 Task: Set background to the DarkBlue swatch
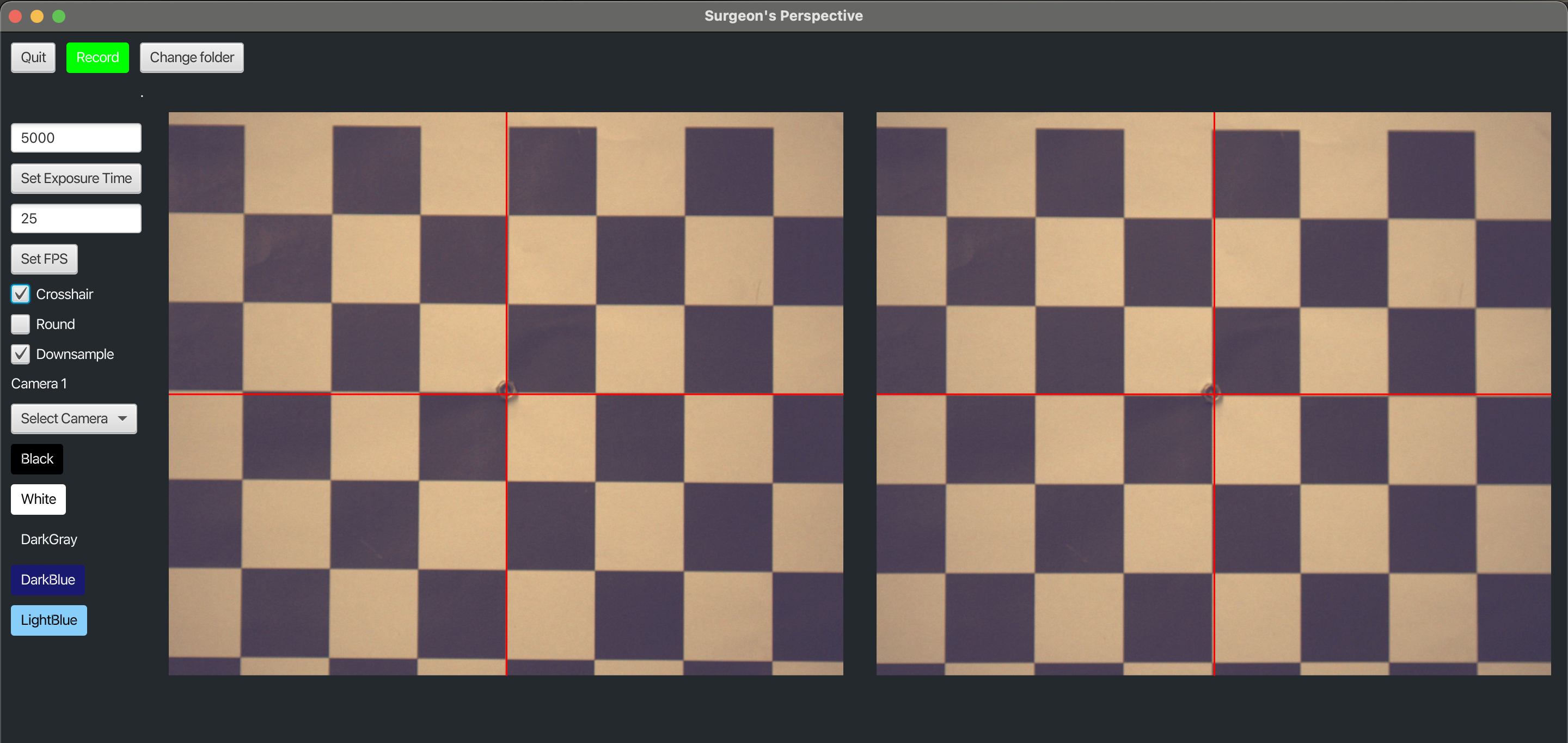47,579
